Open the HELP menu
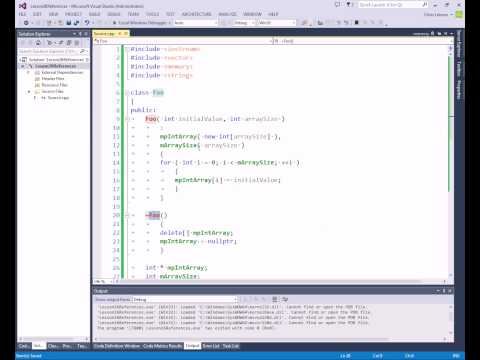The height and width of the screenshot is (360, 480). pyautogui.click(x=273, y=14)
